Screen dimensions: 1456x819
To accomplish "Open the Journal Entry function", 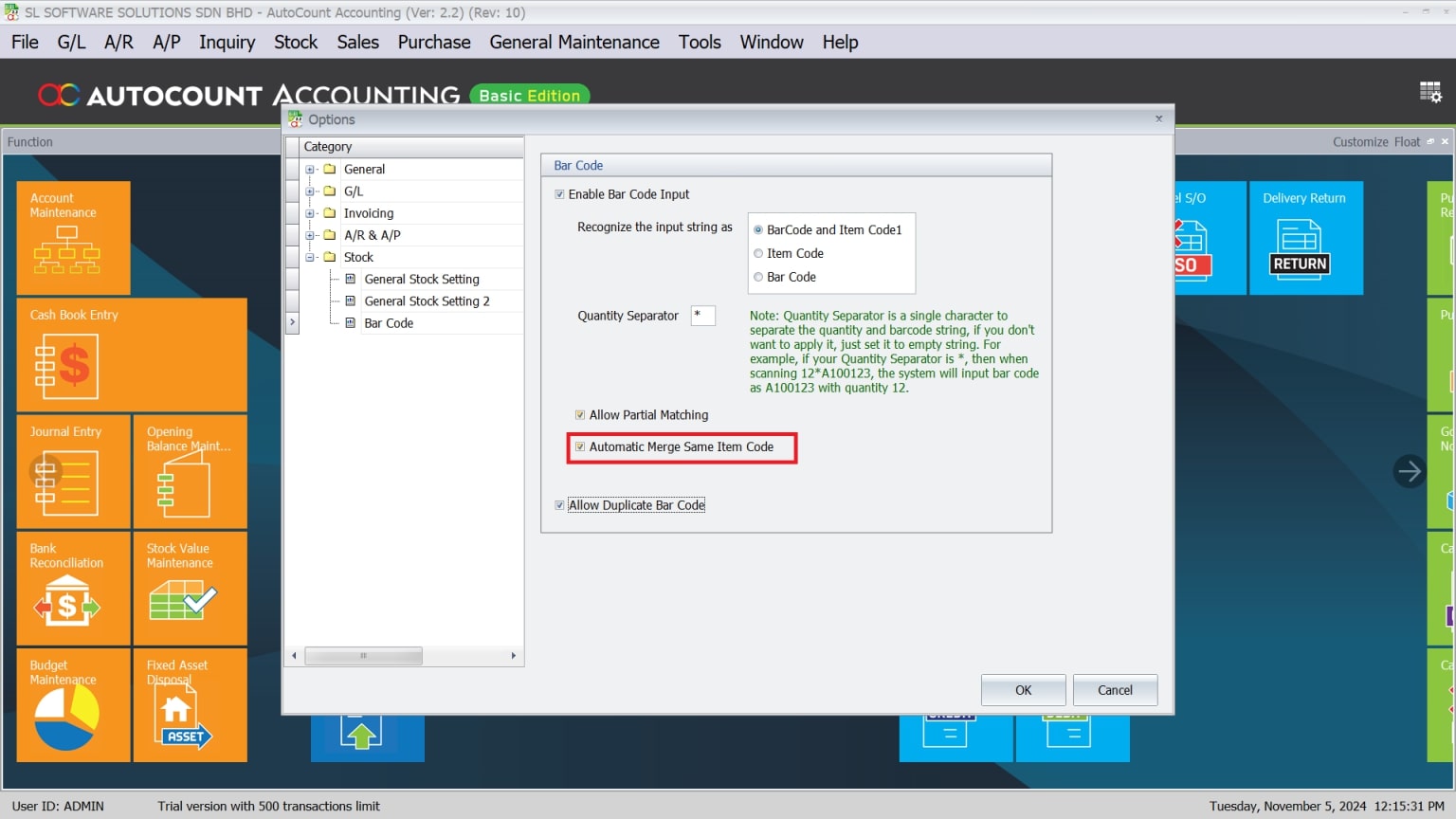I will 73,472.
